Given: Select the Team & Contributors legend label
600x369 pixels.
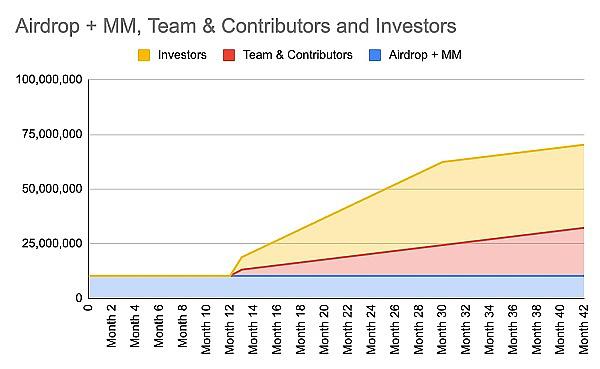Looking at the screenshot, I should pyautogui.click(x=298, y=55).
